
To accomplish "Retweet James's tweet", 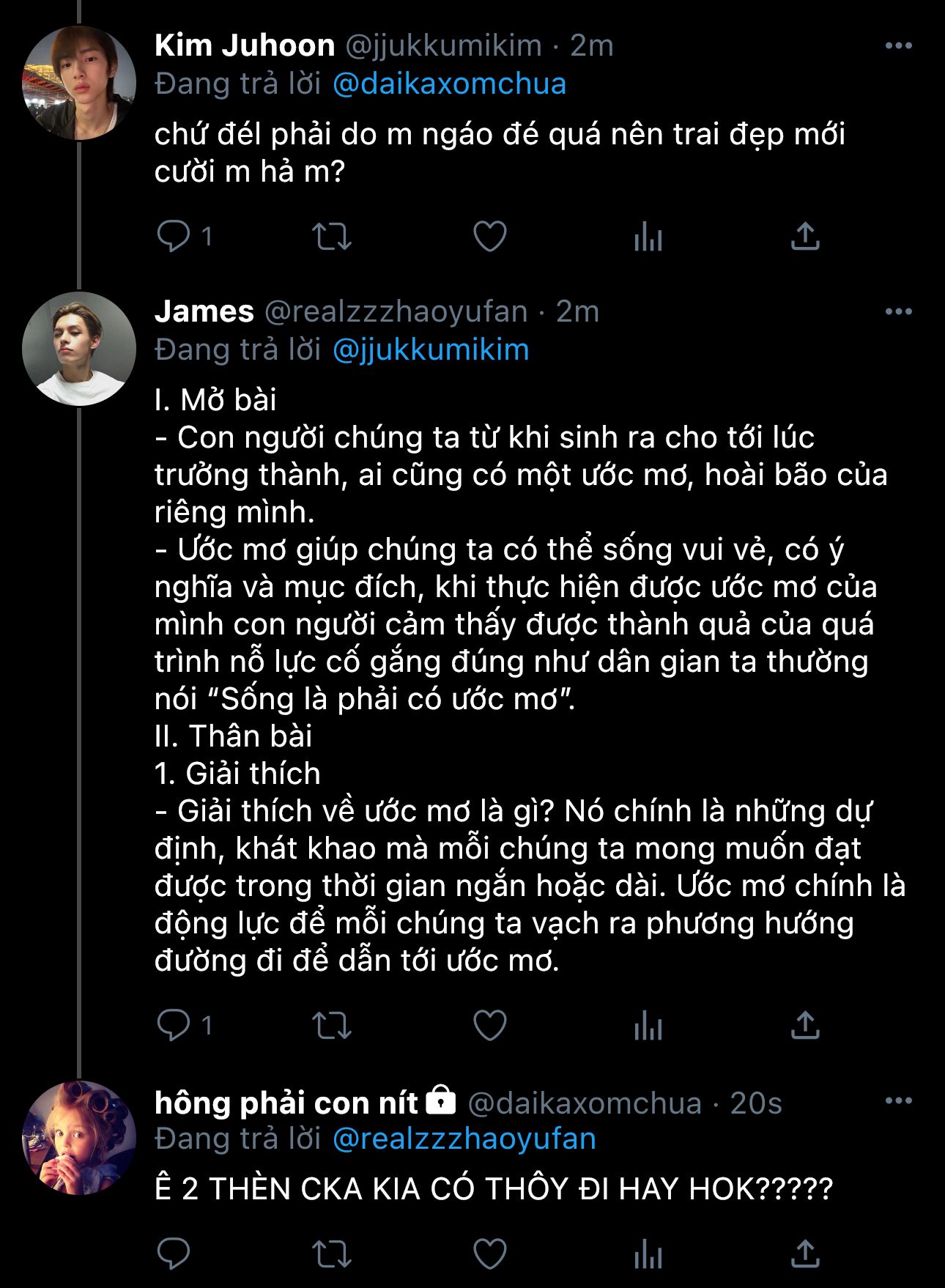I will [332, 1025].
